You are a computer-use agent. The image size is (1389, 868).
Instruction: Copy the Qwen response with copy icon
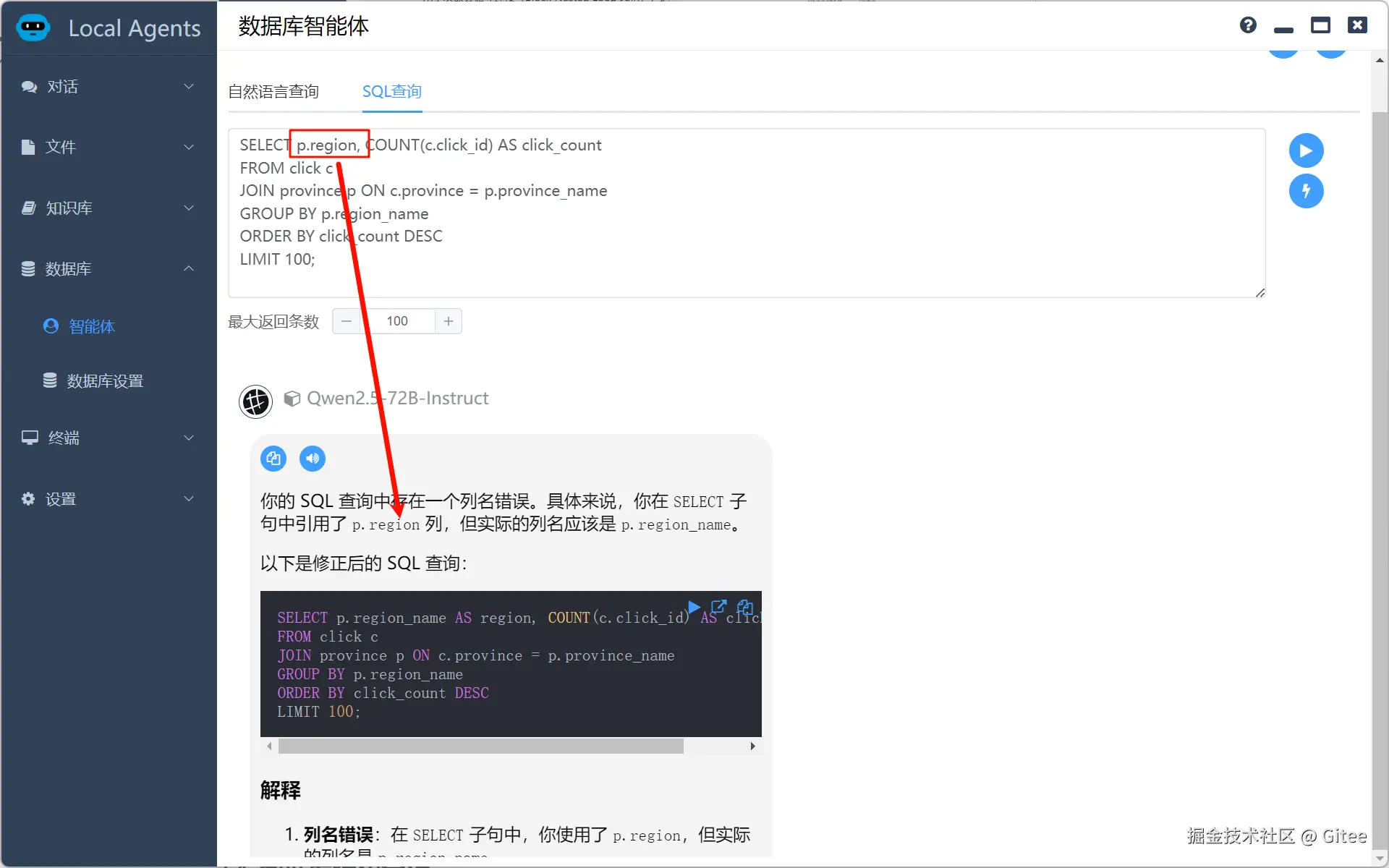pos(273,458)
